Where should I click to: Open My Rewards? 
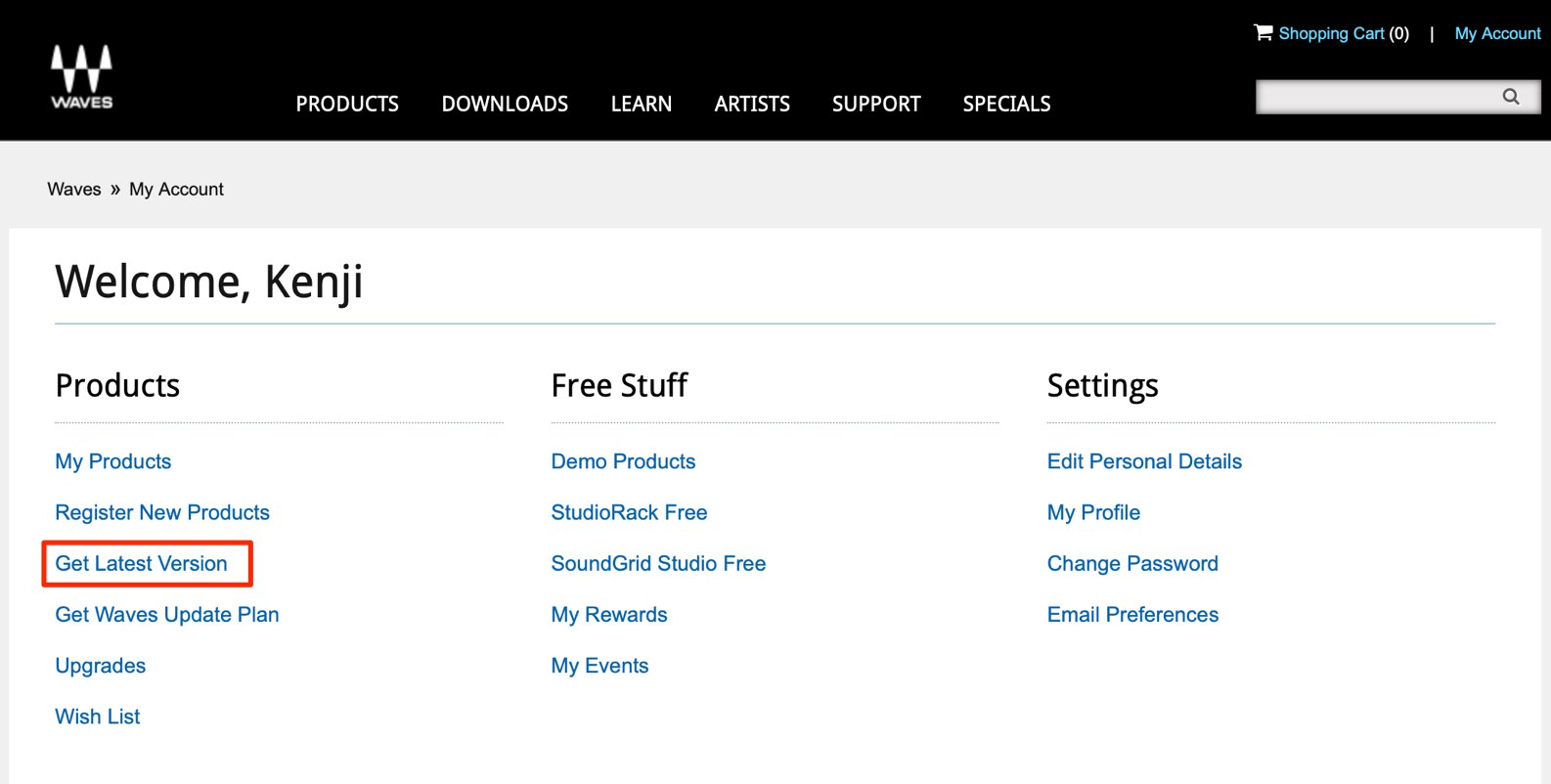(609, 614)
